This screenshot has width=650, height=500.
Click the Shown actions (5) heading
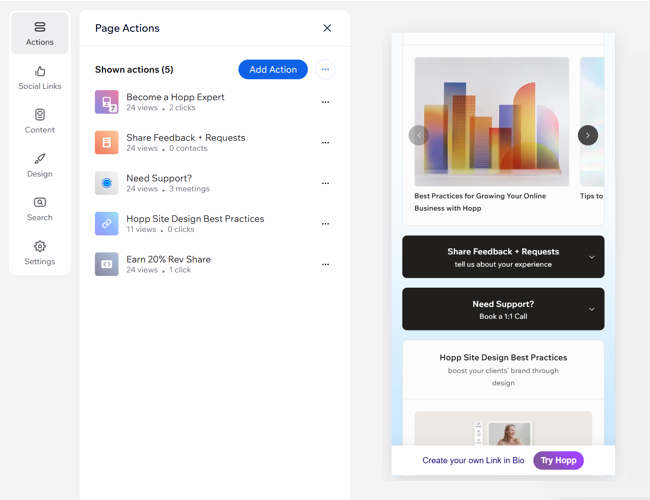click(134, 69)
